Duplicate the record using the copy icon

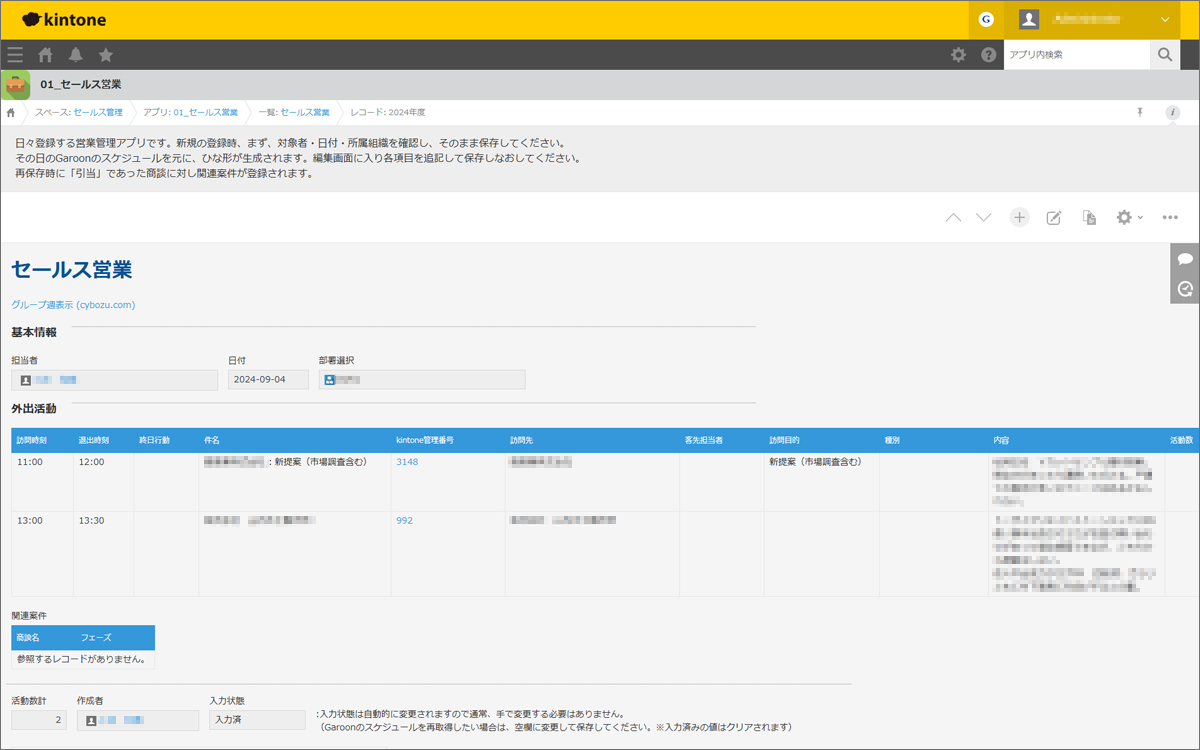coord(1089,218)
